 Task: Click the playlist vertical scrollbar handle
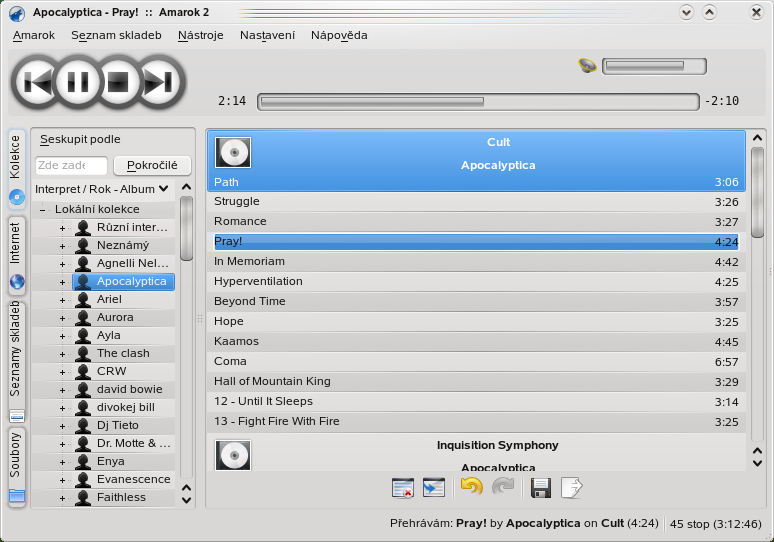click(757, 193)
